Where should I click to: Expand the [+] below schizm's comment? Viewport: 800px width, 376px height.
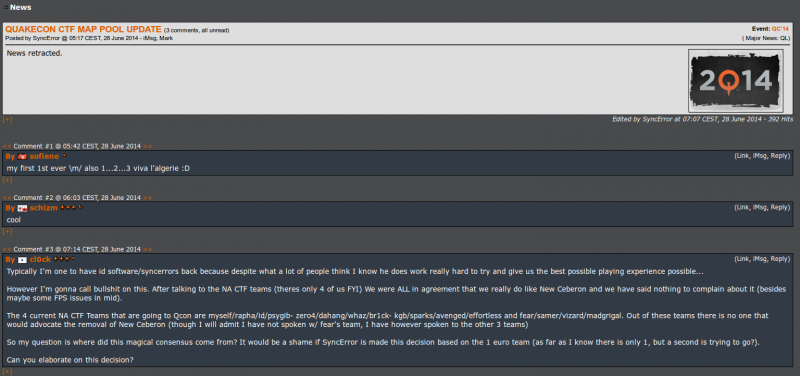pos(7,232)
